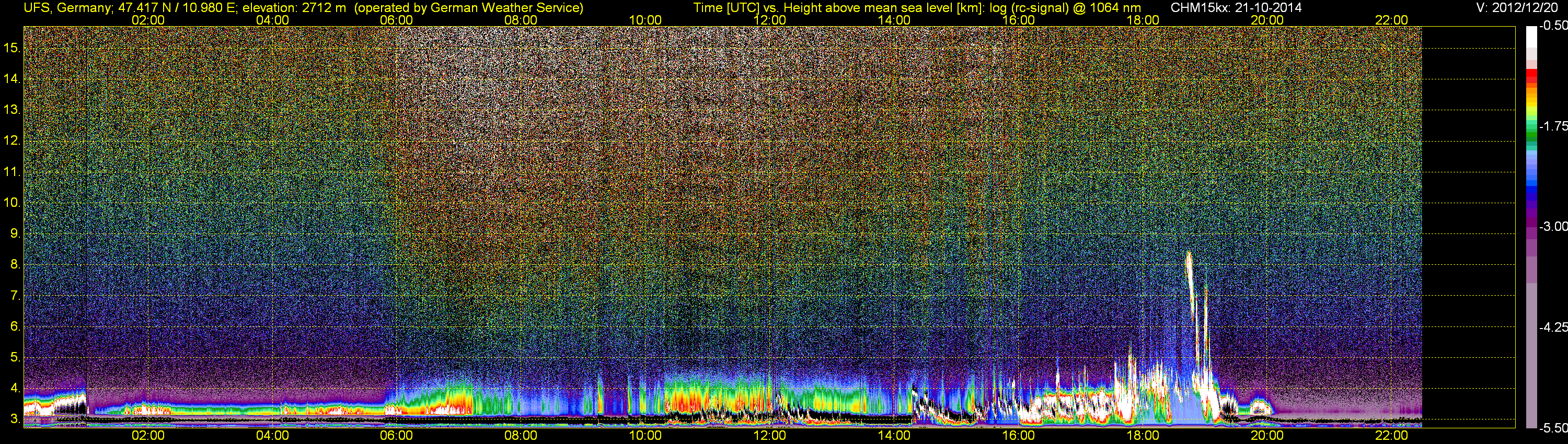Click the height axis label '13.'
Screen dimensions: 1568x444
pos(12,110)
